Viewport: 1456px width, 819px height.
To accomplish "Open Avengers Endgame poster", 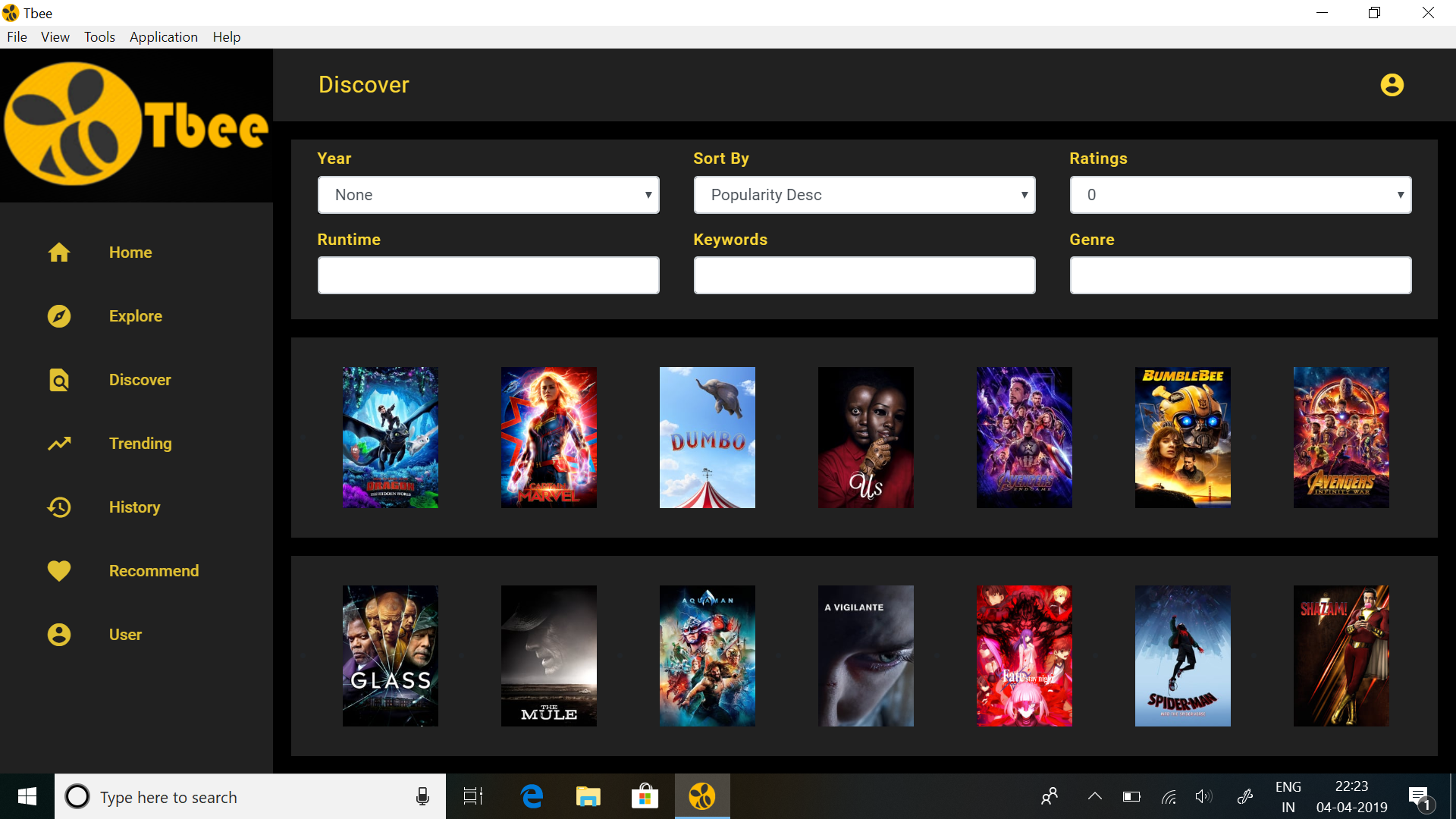I will click(x=1024, y=438).
